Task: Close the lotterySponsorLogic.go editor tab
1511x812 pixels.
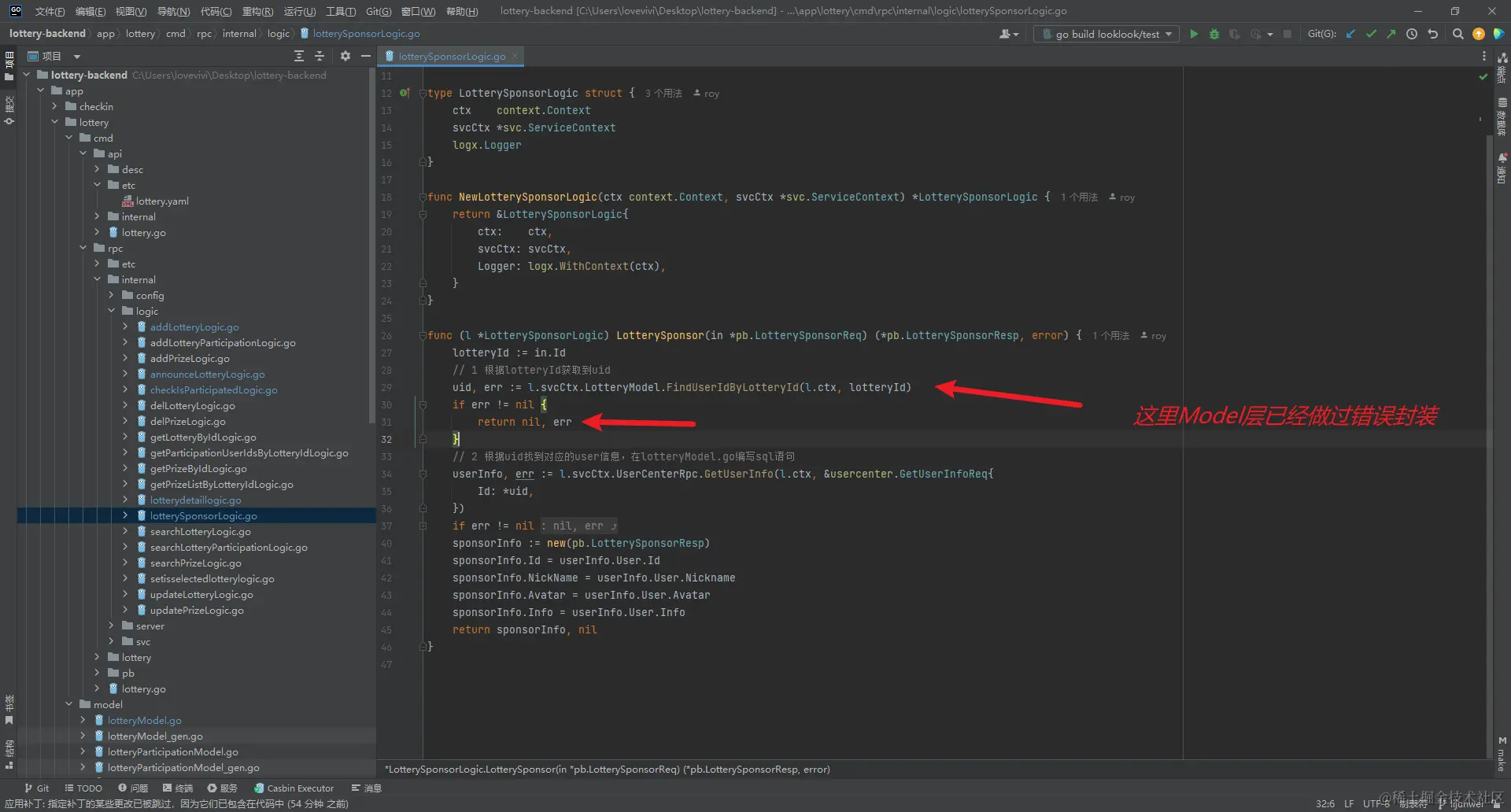Action: [x=515, y=56]
